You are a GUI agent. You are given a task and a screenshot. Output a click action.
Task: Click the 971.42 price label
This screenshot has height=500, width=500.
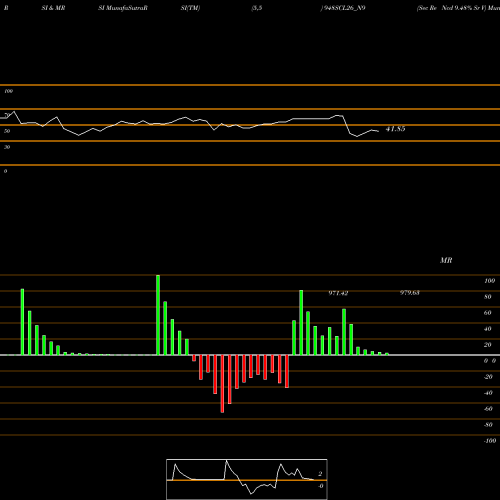point(338,293)
